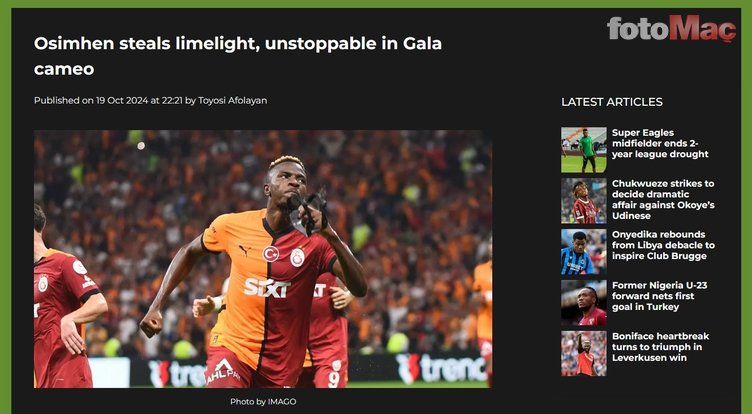Viewport: 752px width, 414px height.
Task: Read 'Onyedika rebounds from Libya debacle' article
Action: pyautogui.click(x=663, y=245)
